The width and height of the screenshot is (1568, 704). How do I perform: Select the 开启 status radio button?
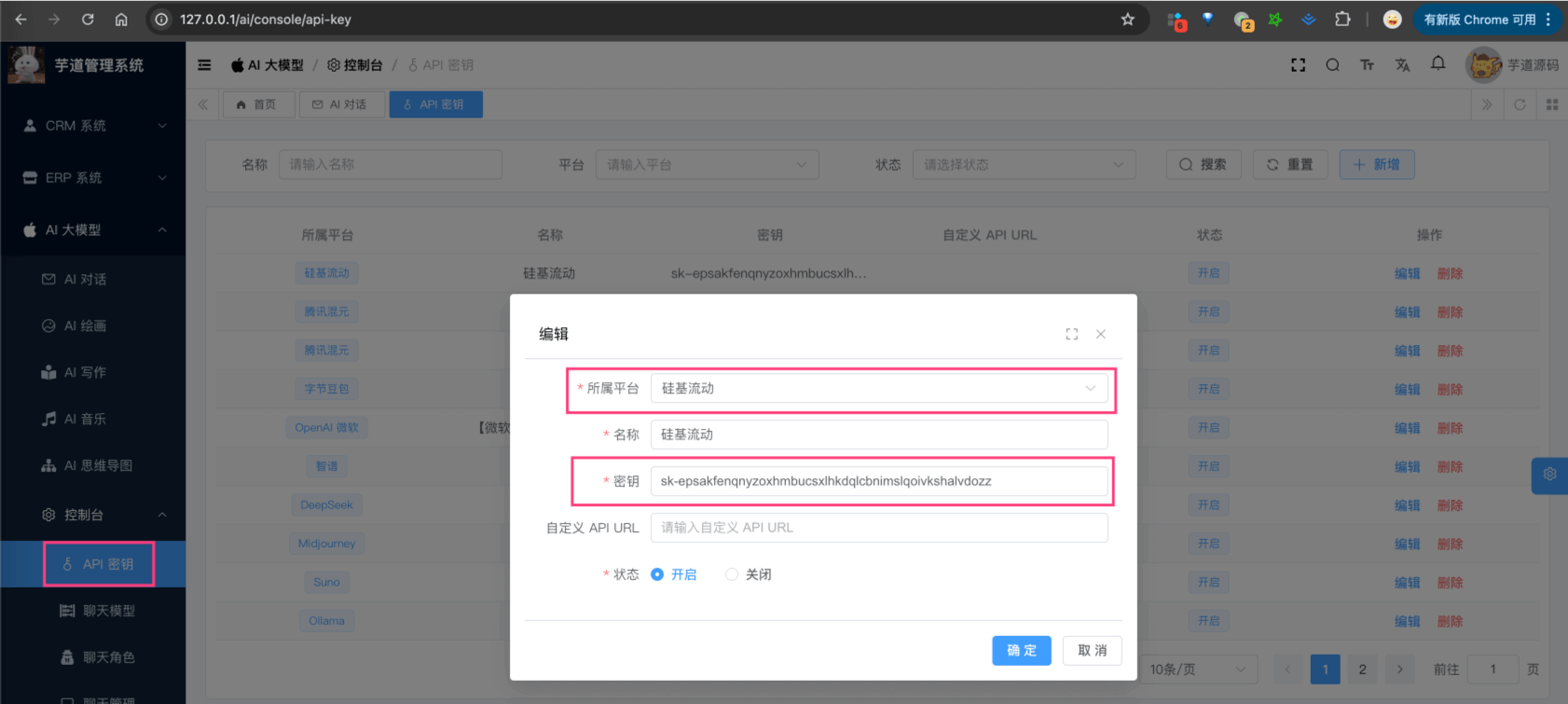[657, 574]
